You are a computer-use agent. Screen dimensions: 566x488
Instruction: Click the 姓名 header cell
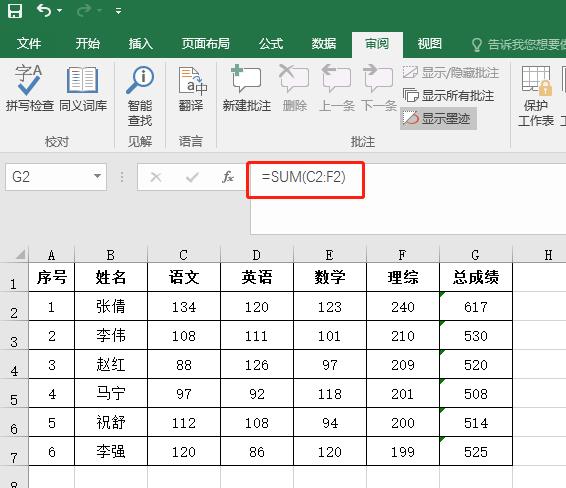(111, 277)
